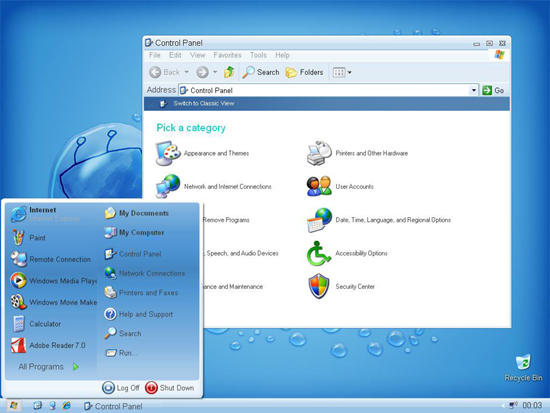Image resolution: width=550 pixels, height=413 pixels.
Task: Click Switch to Classic View link
Action: [x=204, y=104]
